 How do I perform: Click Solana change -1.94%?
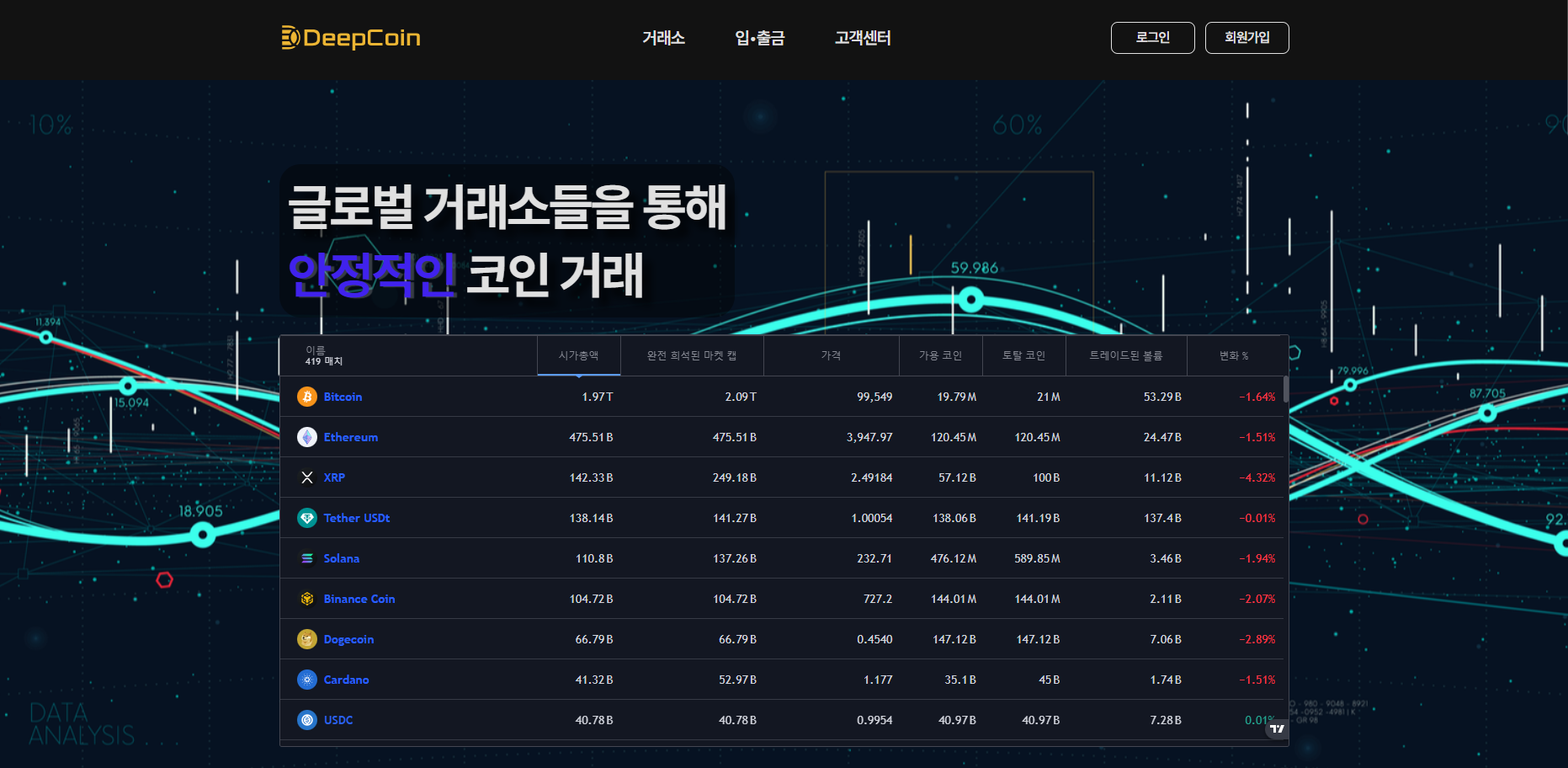(x=1257, y=558)
